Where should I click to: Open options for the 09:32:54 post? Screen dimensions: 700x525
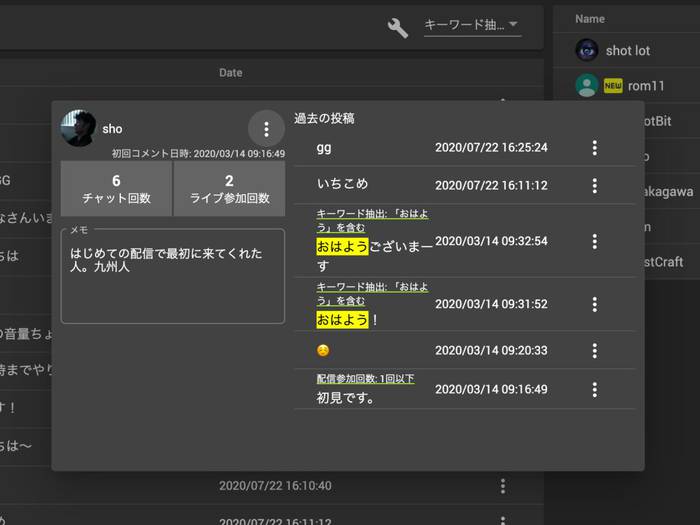click(x=594, y=241)
